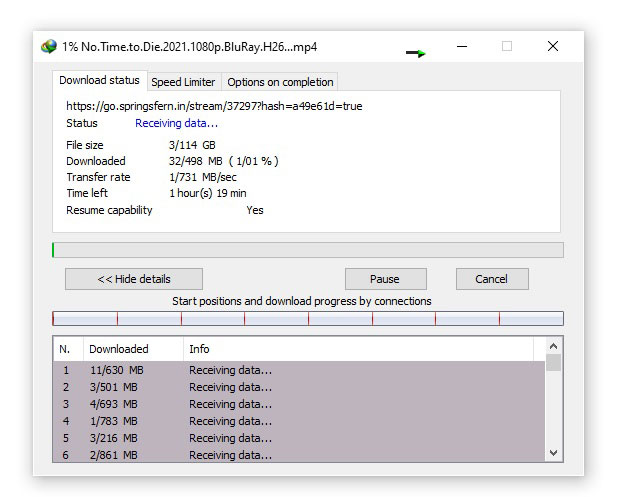This screenshot has height=497, width=619.
Task: Pause the download
Action: click(385, 279)
